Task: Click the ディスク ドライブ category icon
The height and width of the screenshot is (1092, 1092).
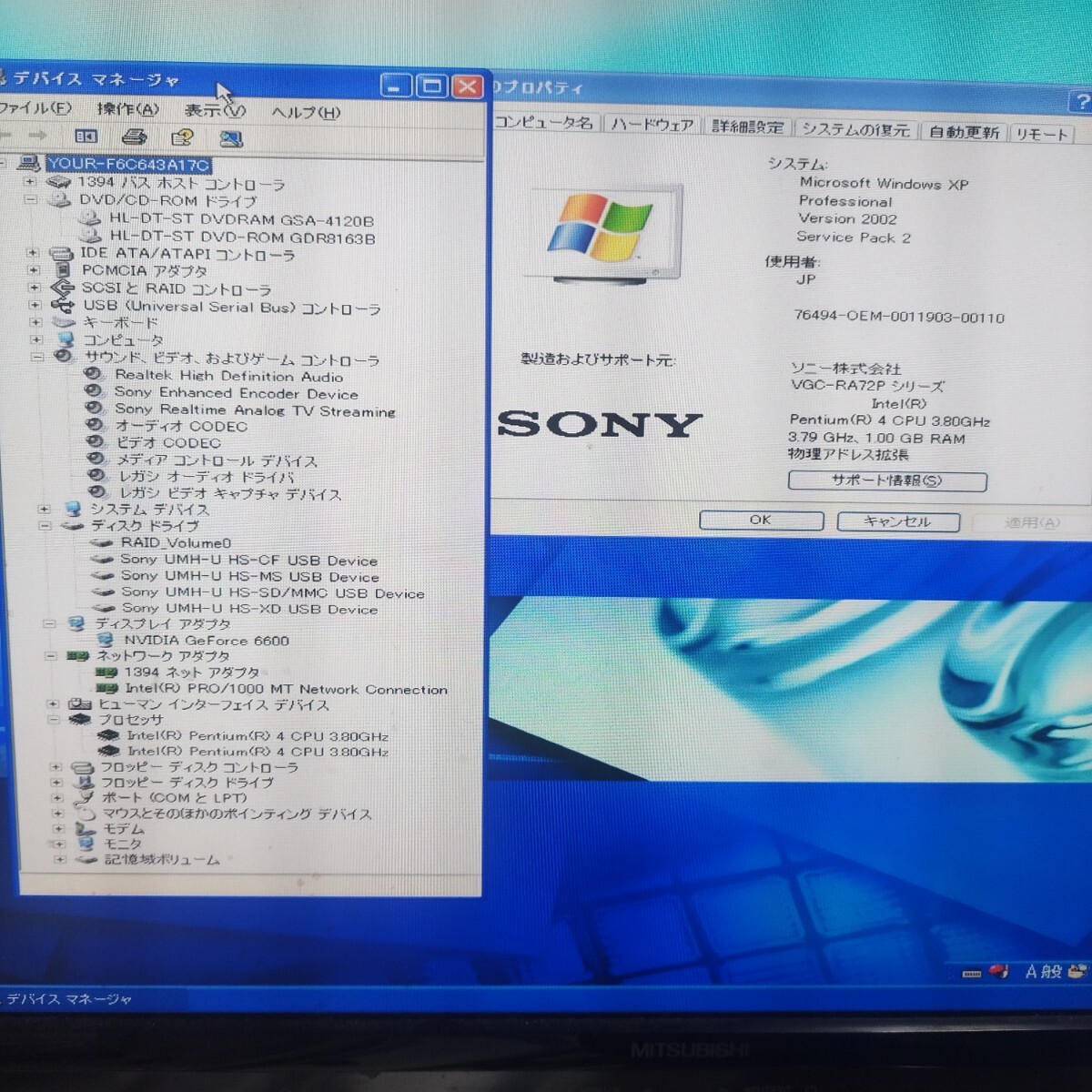Action: click(72, 526)
